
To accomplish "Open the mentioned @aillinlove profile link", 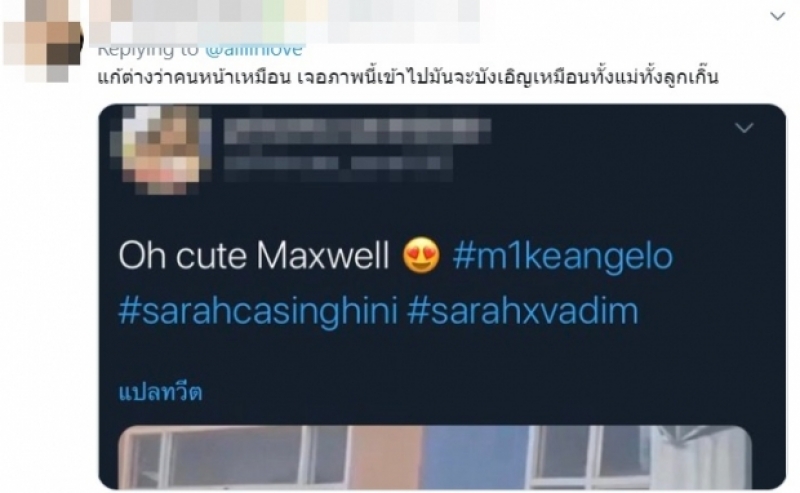I will [x=254, y=50].
